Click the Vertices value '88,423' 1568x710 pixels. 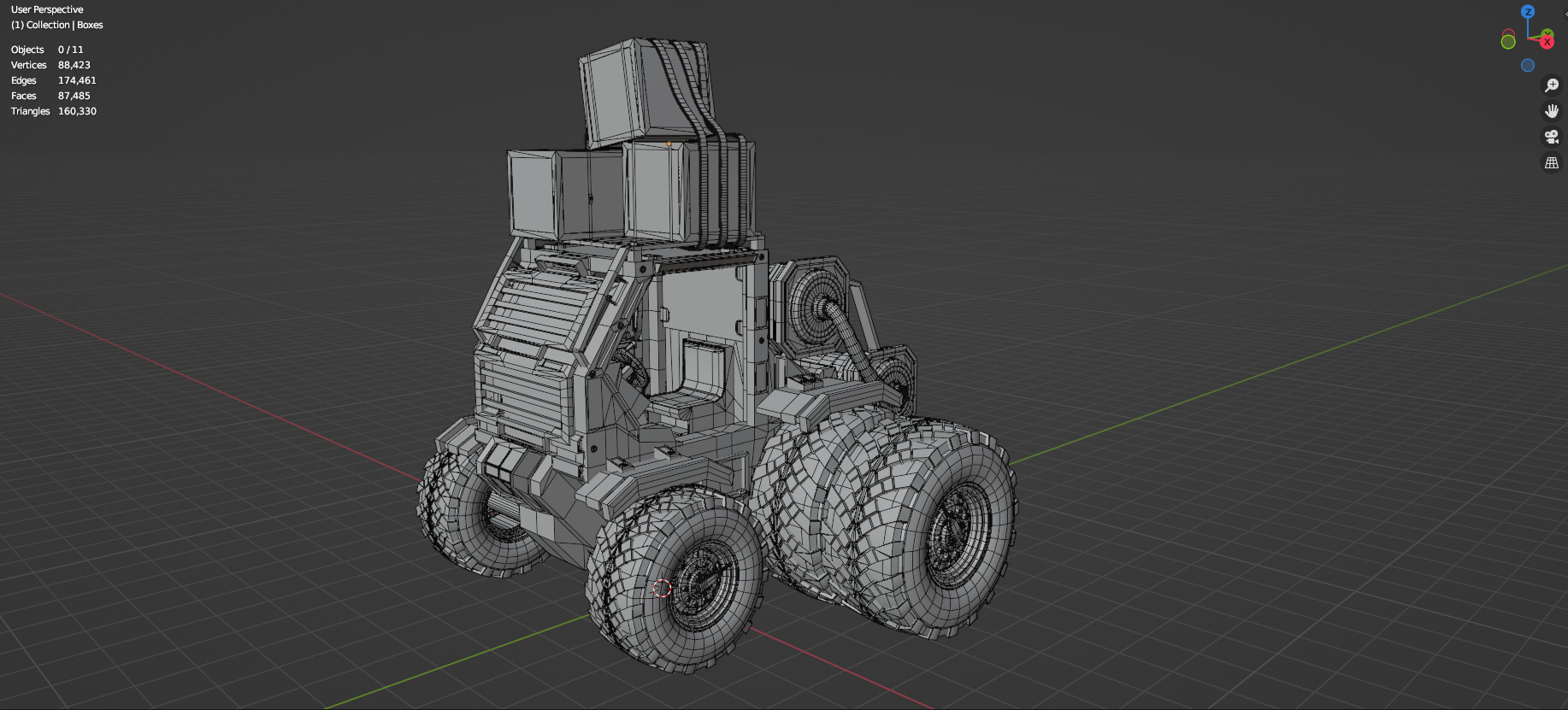74,65
